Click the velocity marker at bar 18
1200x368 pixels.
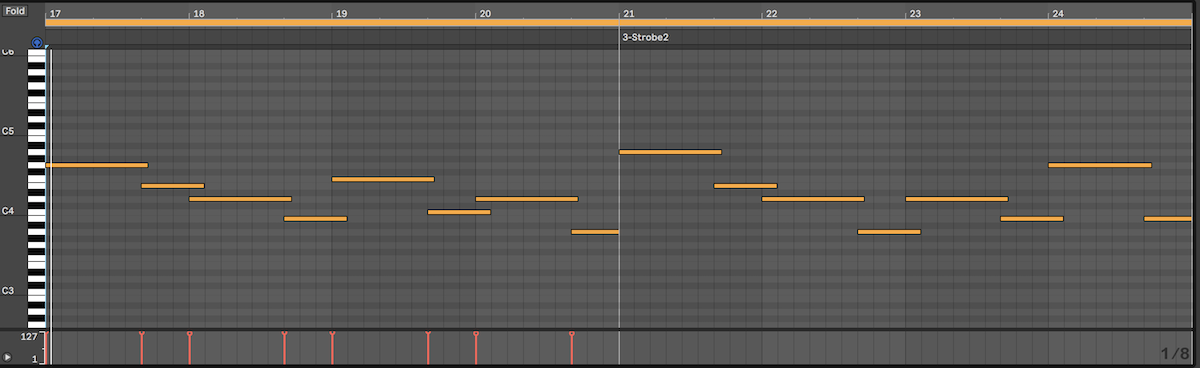pyautogui.click(x=189, y=347)
